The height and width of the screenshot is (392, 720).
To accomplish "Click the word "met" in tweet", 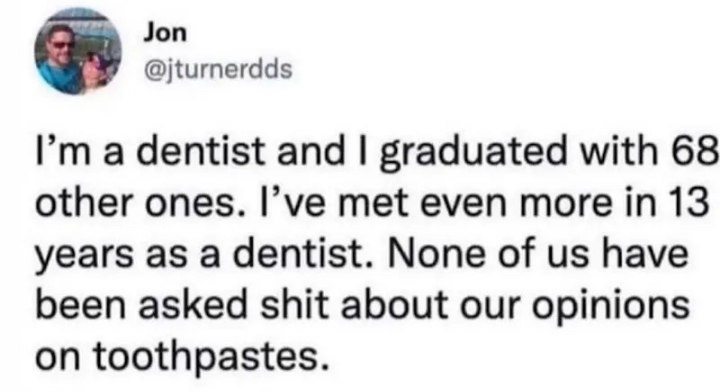I will [375, 203].
